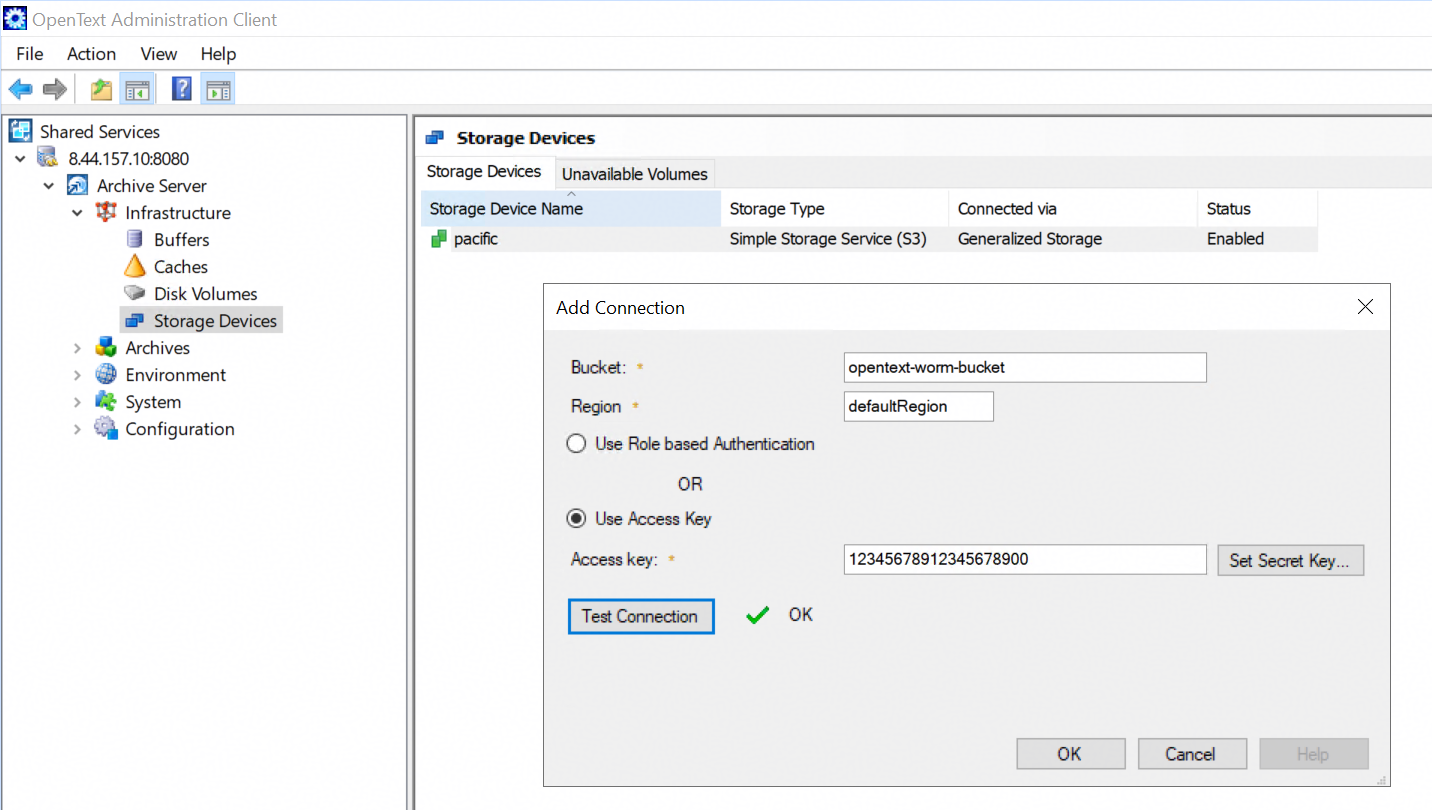Toggle the Show/Hide Action Pane toolbar icon
The width and height of the screenshot is (1432, 810).
[x=217, y=89]
